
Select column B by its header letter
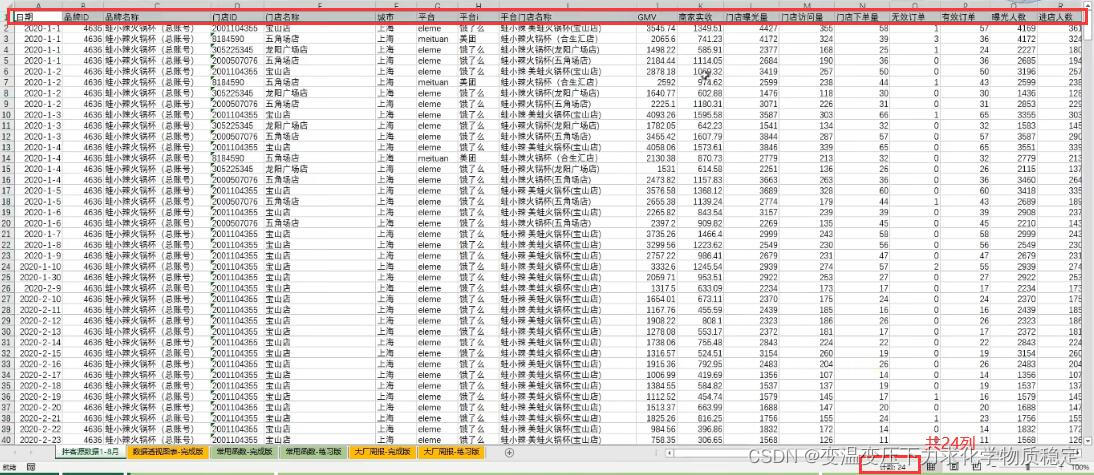pyautogui.click(x=82, y=5)
